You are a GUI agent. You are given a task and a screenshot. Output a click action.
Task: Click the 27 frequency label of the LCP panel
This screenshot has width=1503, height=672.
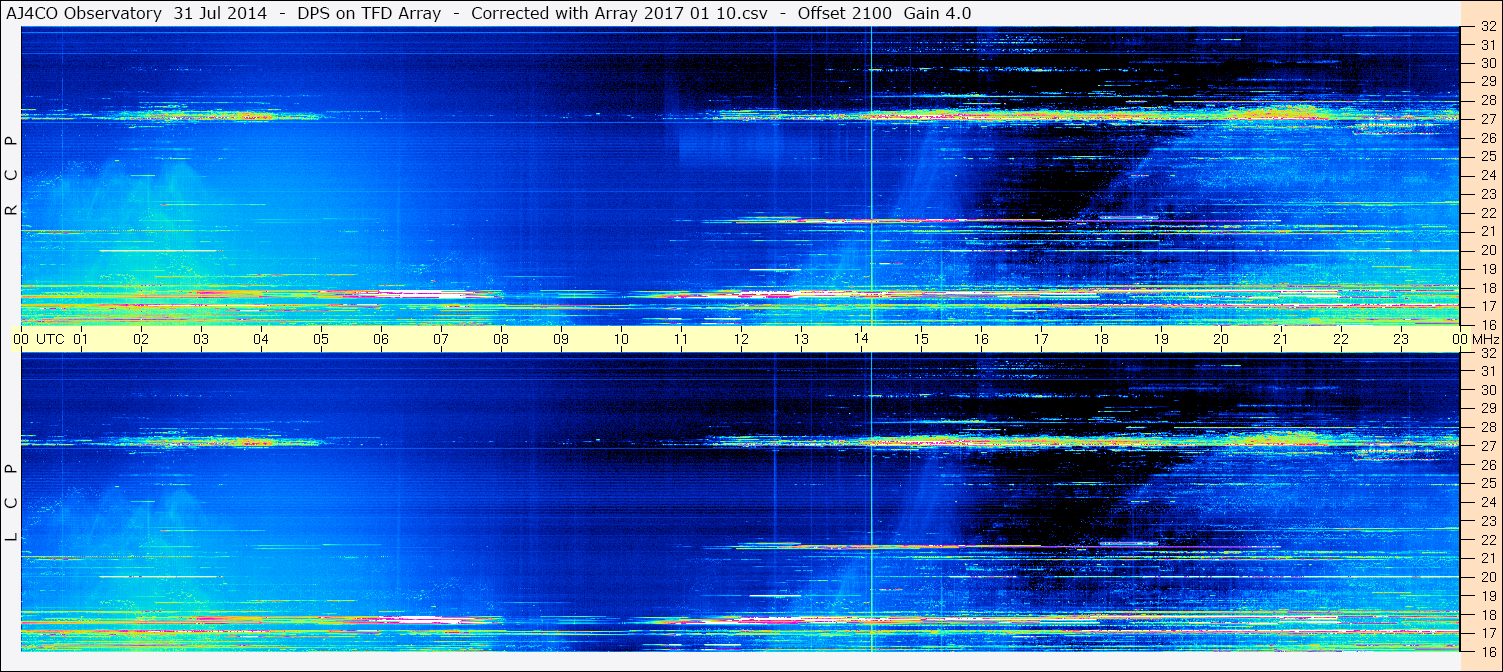click(1487, 446)
